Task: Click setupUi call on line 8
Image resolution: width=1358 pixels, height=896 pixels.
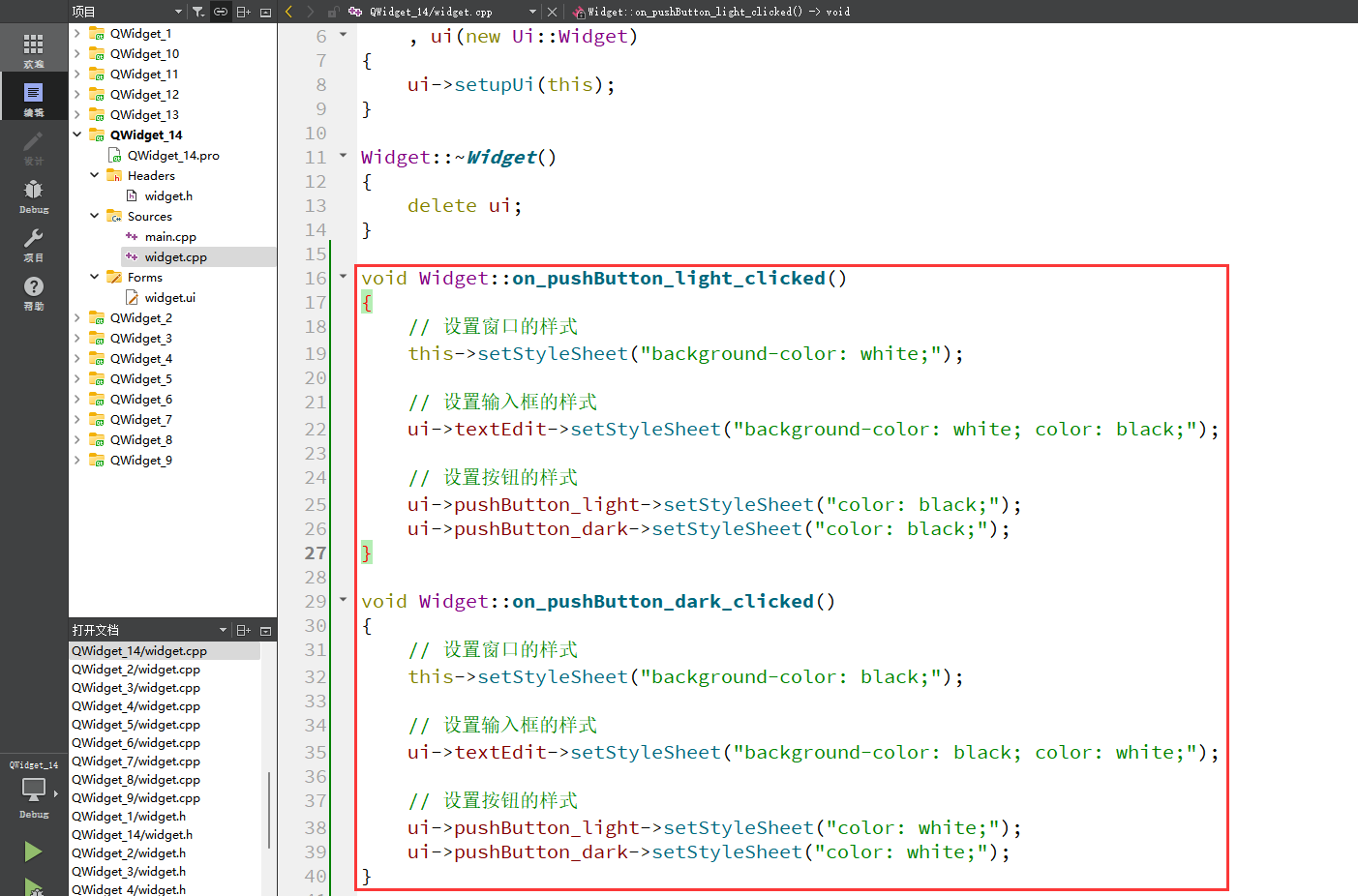Action: (494, 84)
